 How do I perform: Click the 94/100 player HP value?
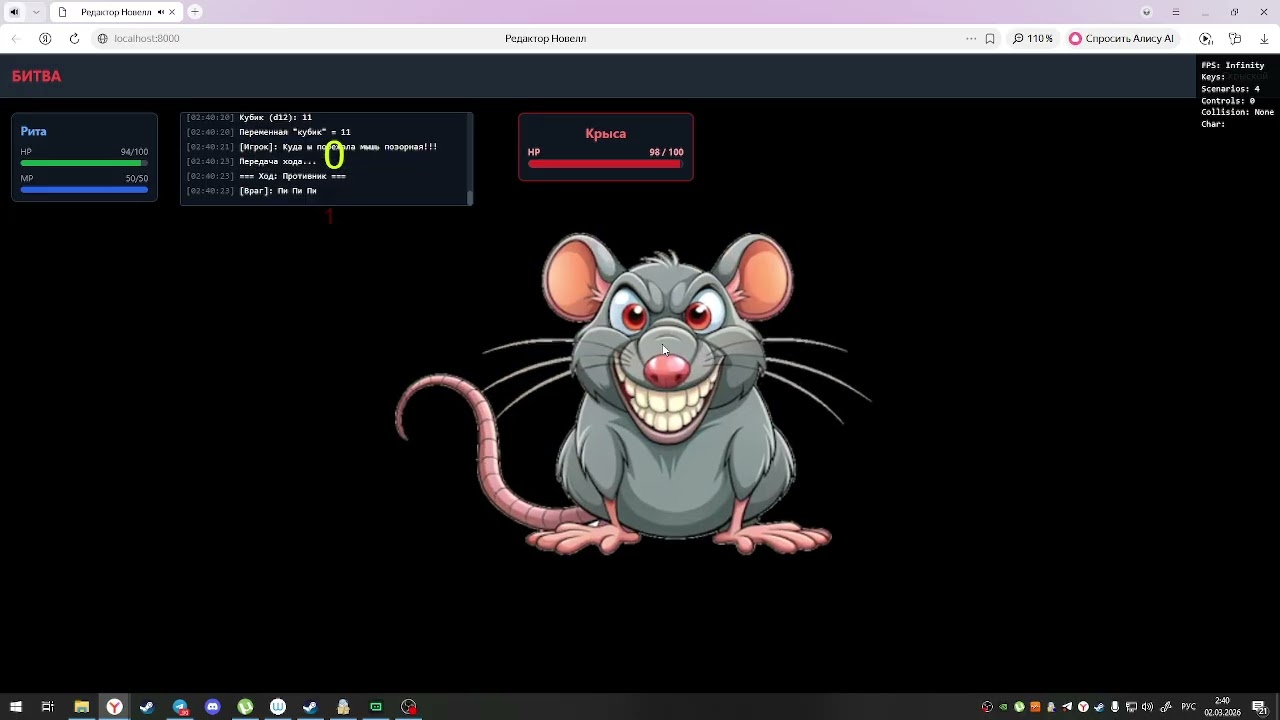[134, 152]
